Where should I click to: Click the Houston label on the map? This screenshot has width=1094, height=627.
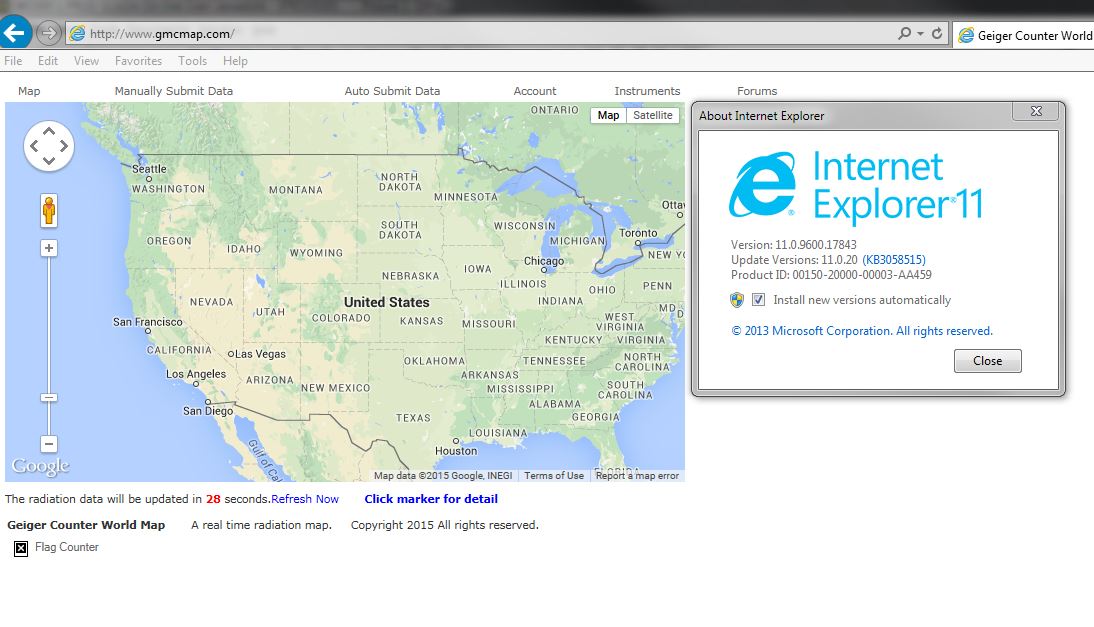click(x=456, y=451)
